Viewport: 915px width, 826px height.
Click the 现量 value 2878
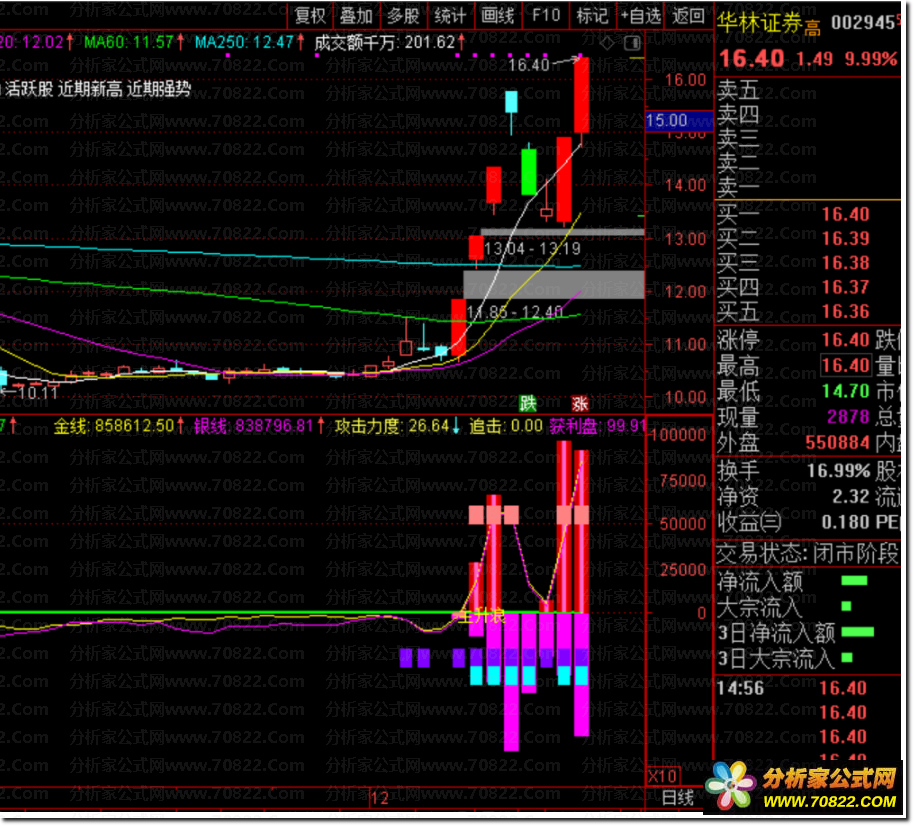tap(848, 417)
